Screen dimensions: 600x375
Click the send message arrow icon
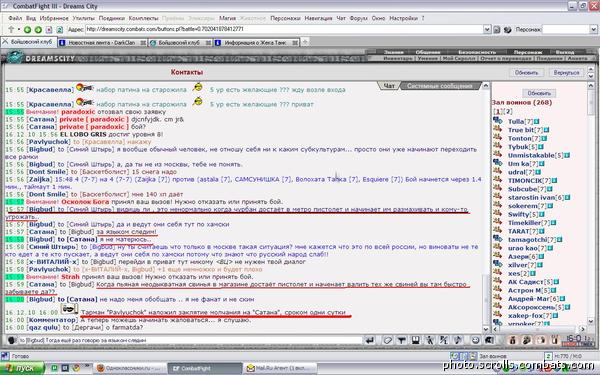click(370, 340)
